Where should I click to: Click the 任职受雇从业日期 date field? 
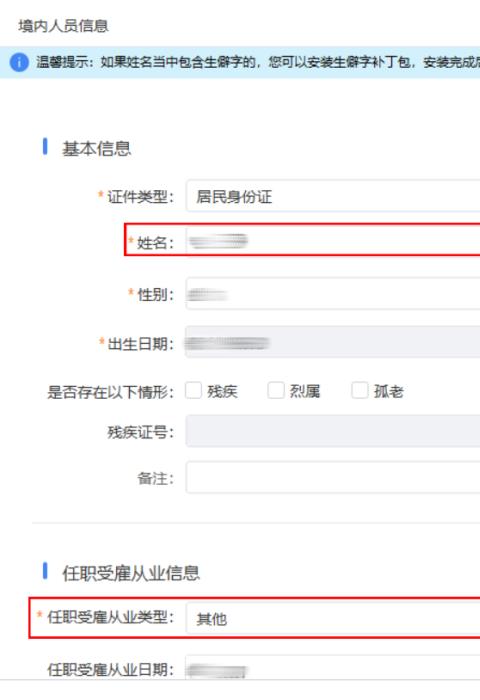coord(333,667)
